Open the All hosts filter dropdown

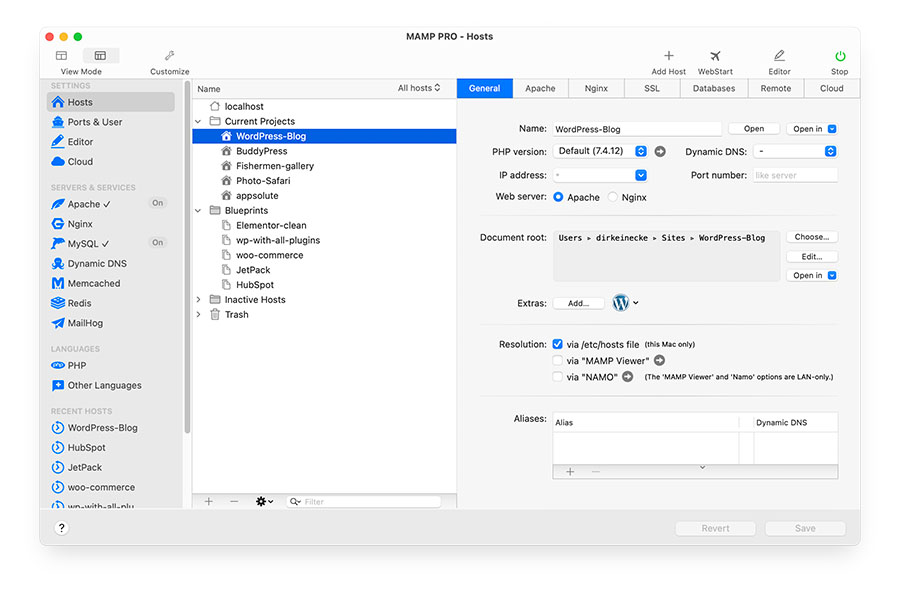tap(419, 88)
